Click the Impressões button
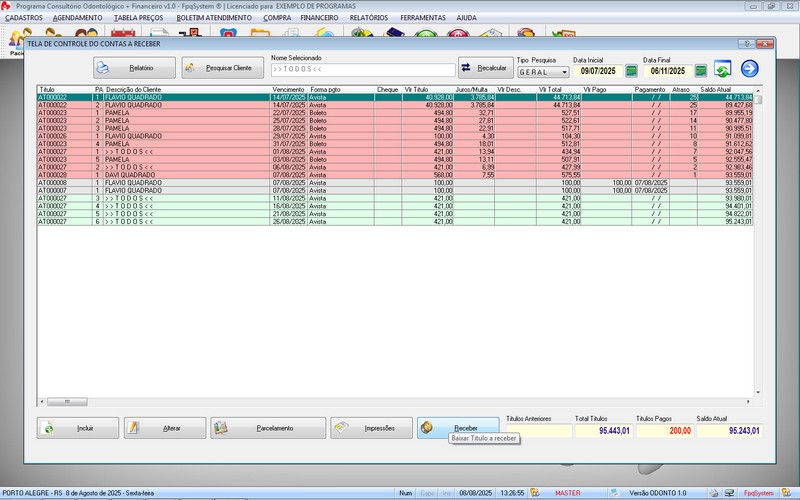Screen dimensions: 800x500 (x=371, y=428)
